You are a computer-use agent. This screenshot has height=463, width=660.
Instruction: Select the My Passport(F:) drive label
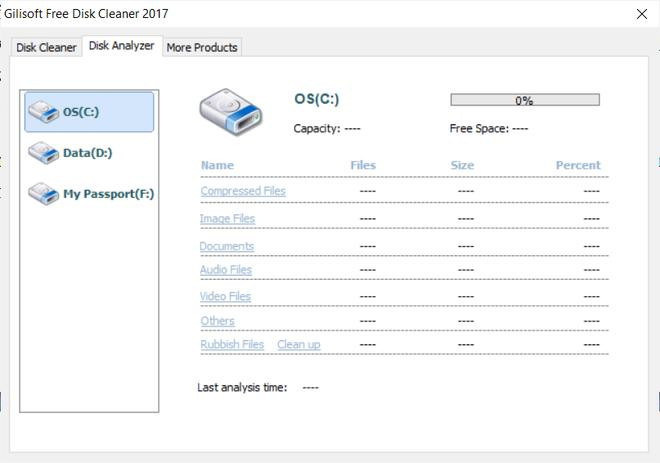[108, 194]
